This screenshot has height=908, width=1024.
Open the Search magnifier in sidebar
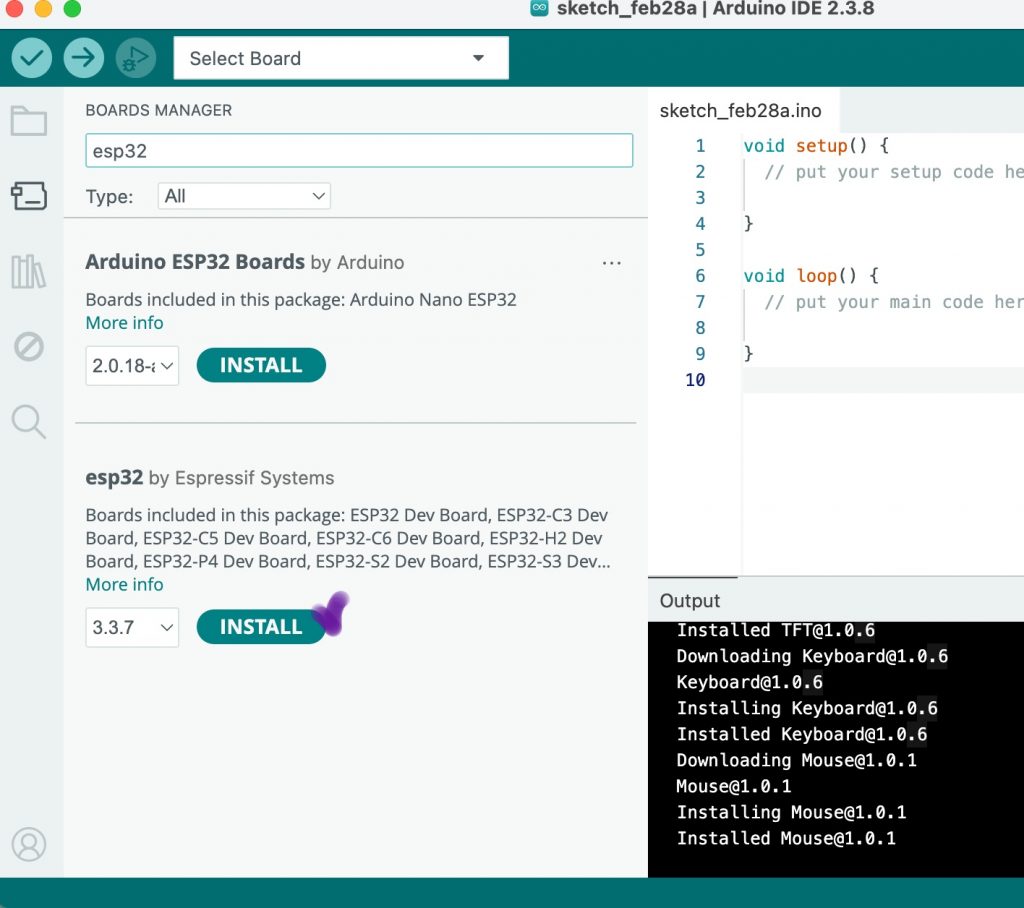pyautogui.click(x=28, y=422)
